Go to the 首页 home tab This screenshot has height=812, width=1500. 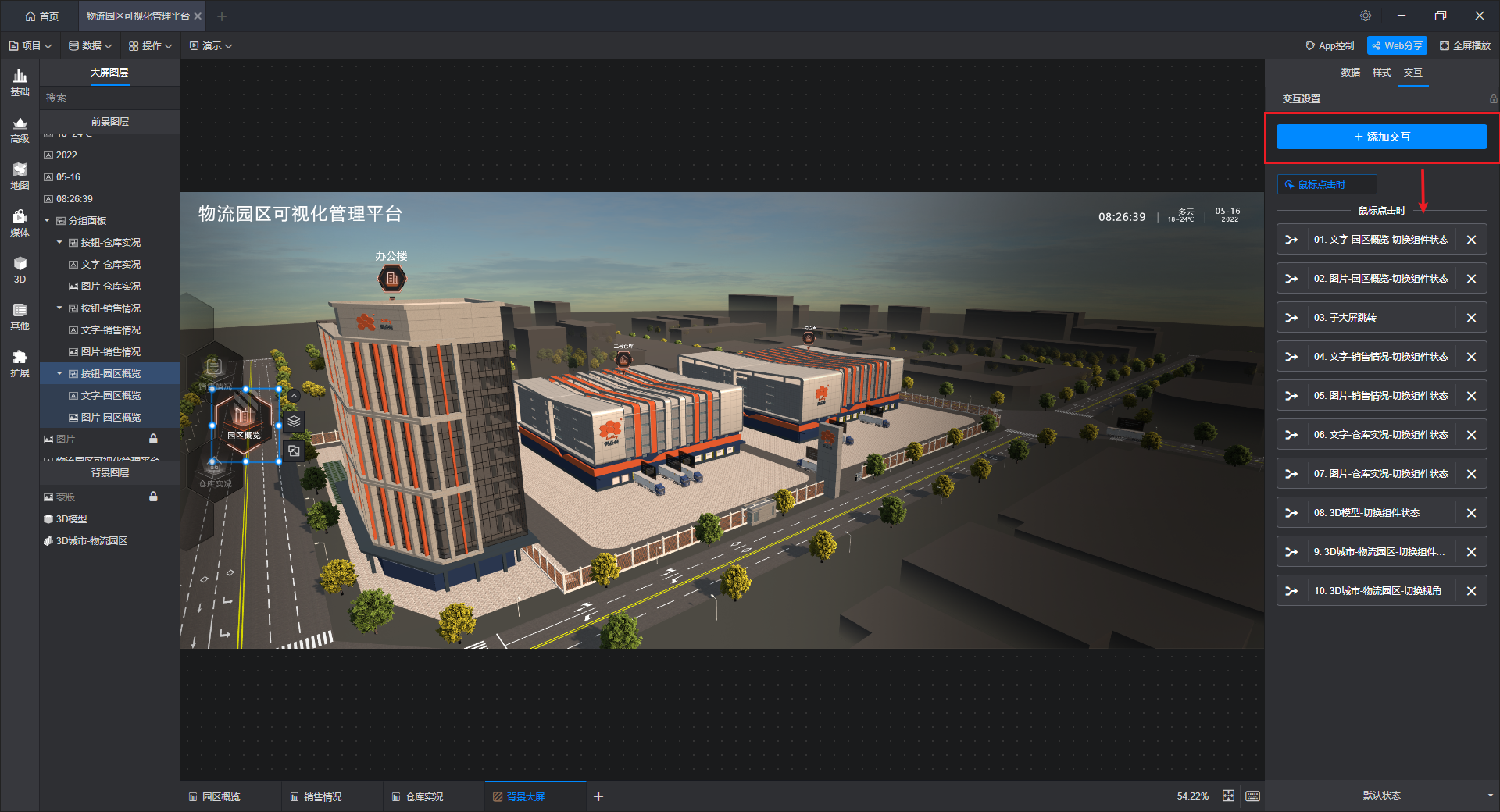(x=41, y=16)
